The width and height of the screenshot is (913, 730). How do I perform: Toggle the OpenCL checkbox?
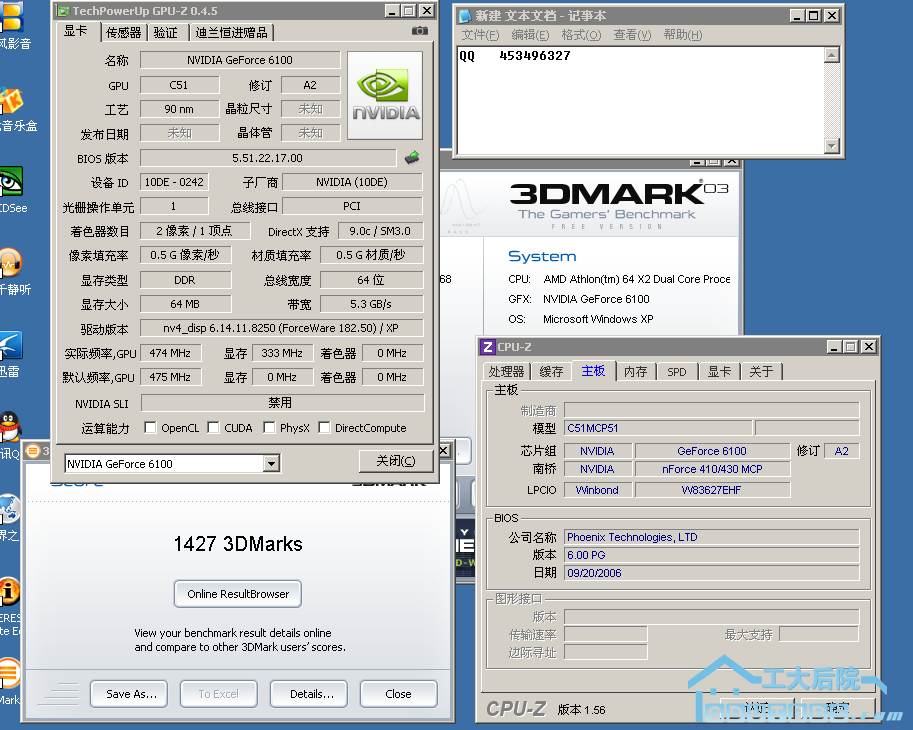coord(150,428)
